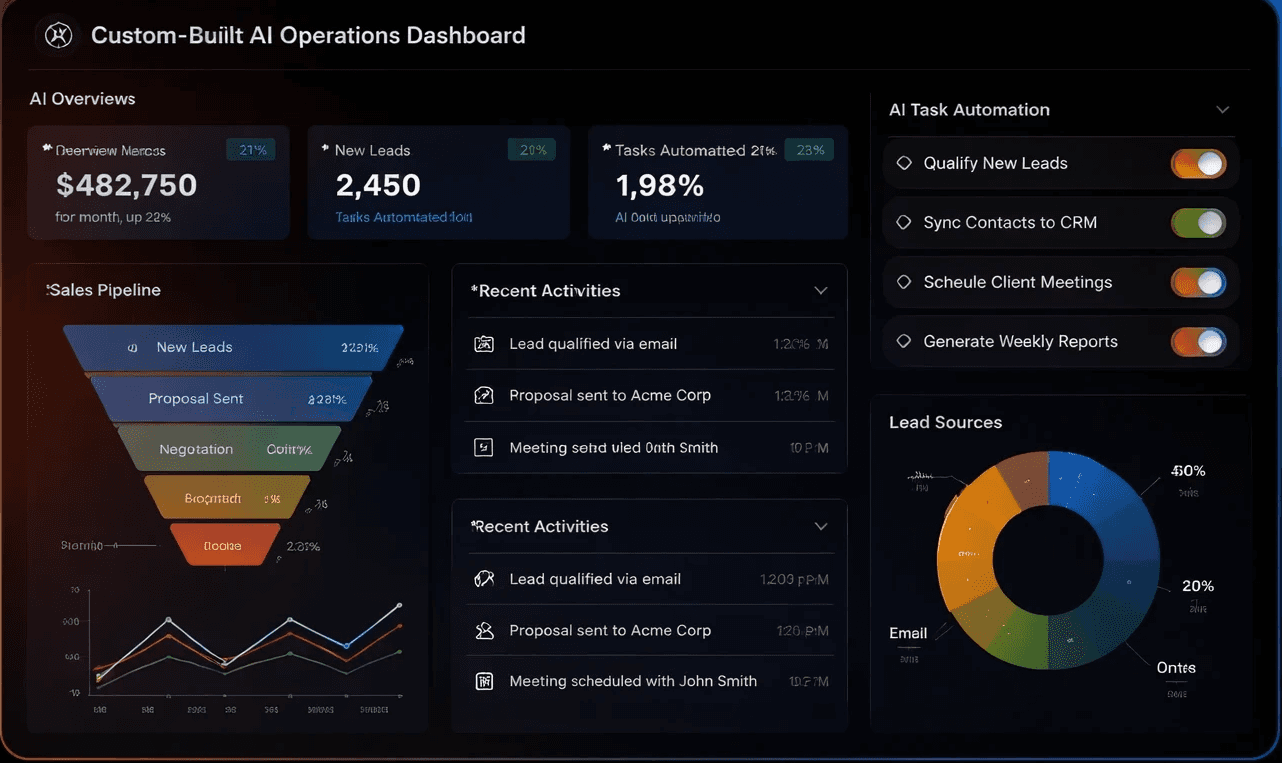Image resolution: width=1282 pixels, height=763 pixels.
Task: Click the diamond icon next to Qualify New Leads
Action: click(x=906, y=163)
